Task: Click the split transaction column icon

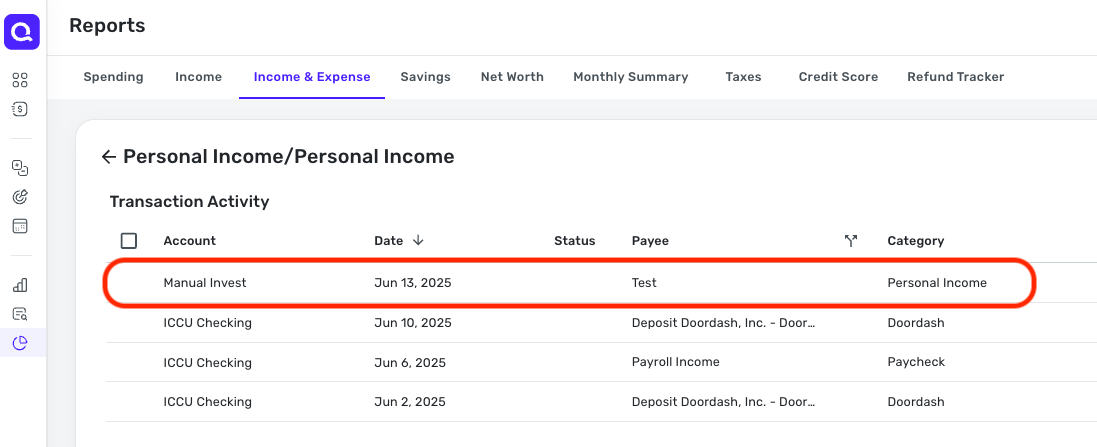Action: (851, 241)
